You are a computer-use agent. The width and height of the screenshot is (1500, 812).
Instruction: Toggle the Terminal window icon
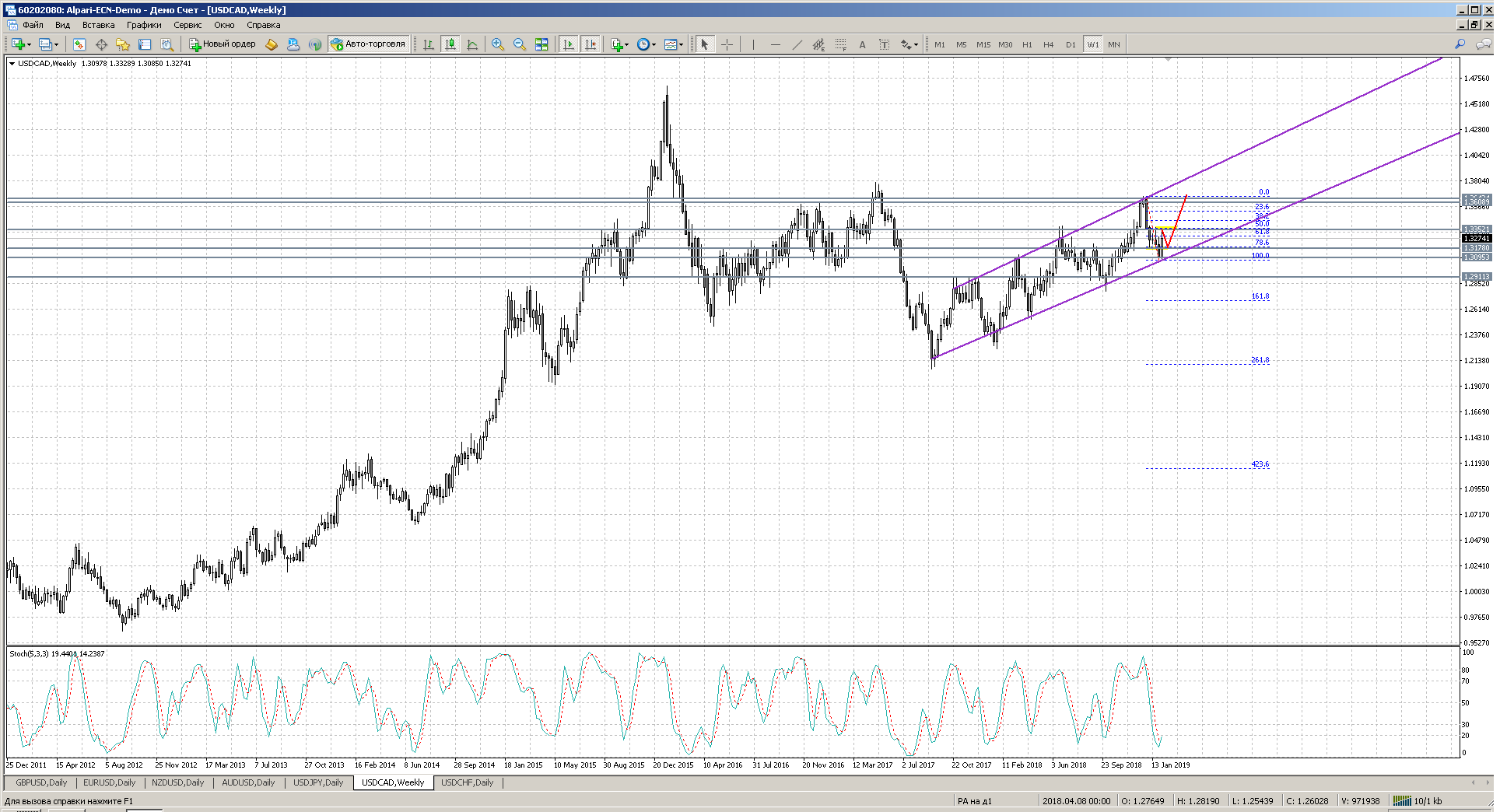(x=145, y=44)
